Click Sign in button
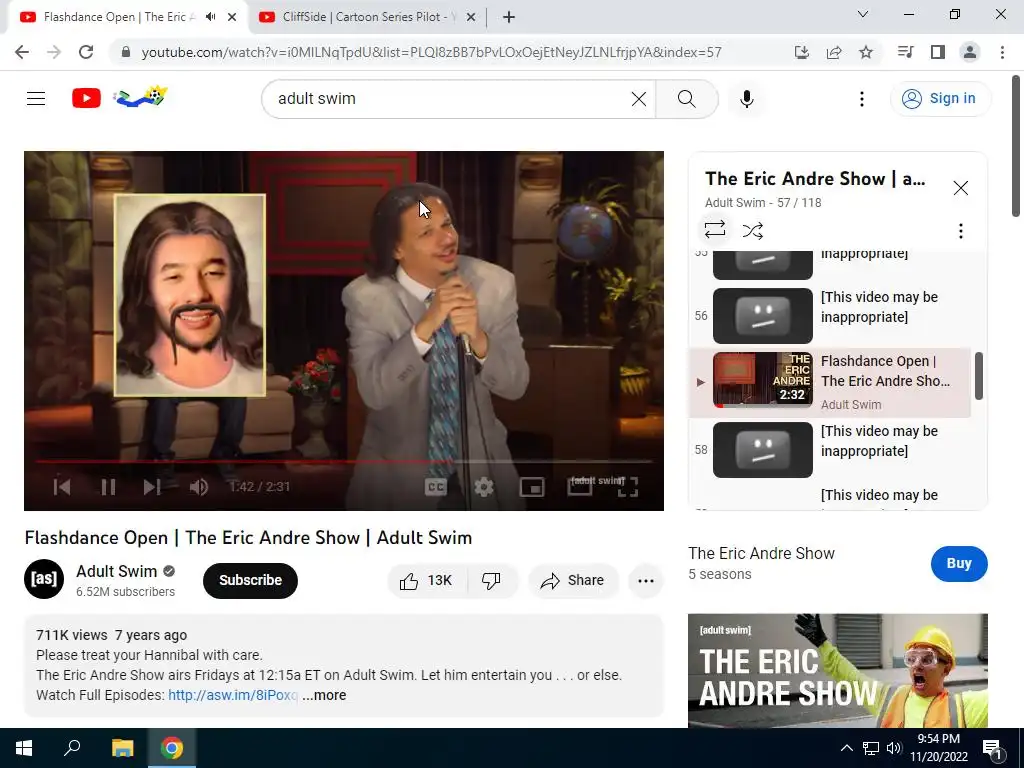Screen dimensions: 1024x768 [x=940, y=99]
